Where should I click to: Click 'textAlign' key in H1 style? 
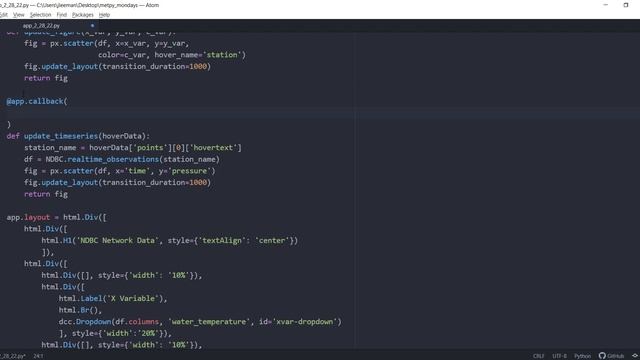point(222,240)
